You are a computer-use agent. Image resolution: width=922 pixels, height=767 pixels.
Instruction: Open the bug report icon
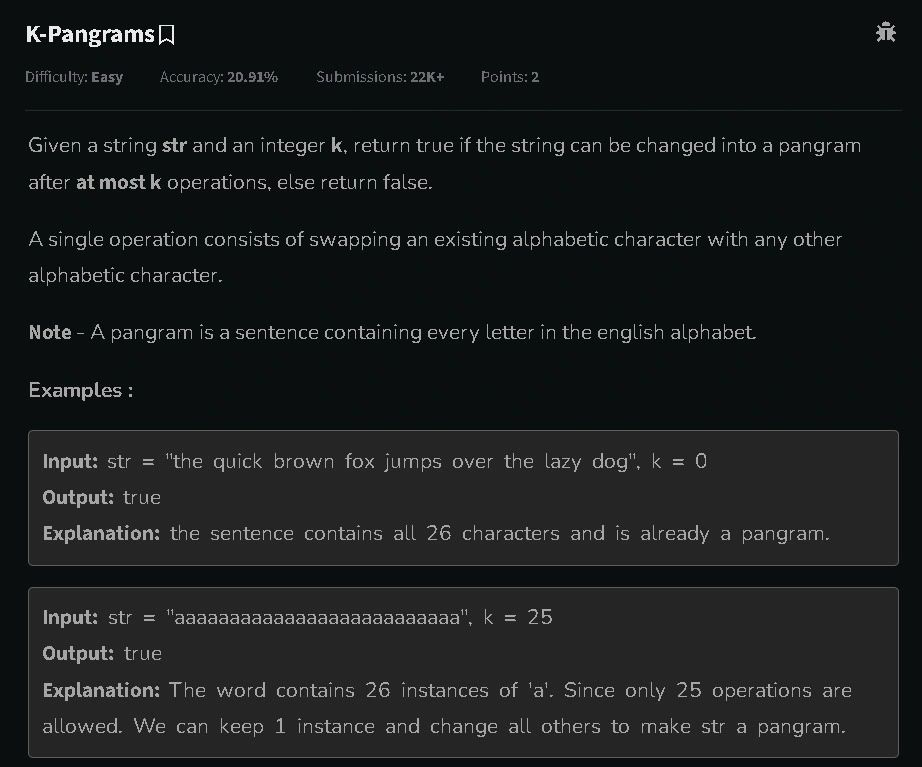[886, 32]
